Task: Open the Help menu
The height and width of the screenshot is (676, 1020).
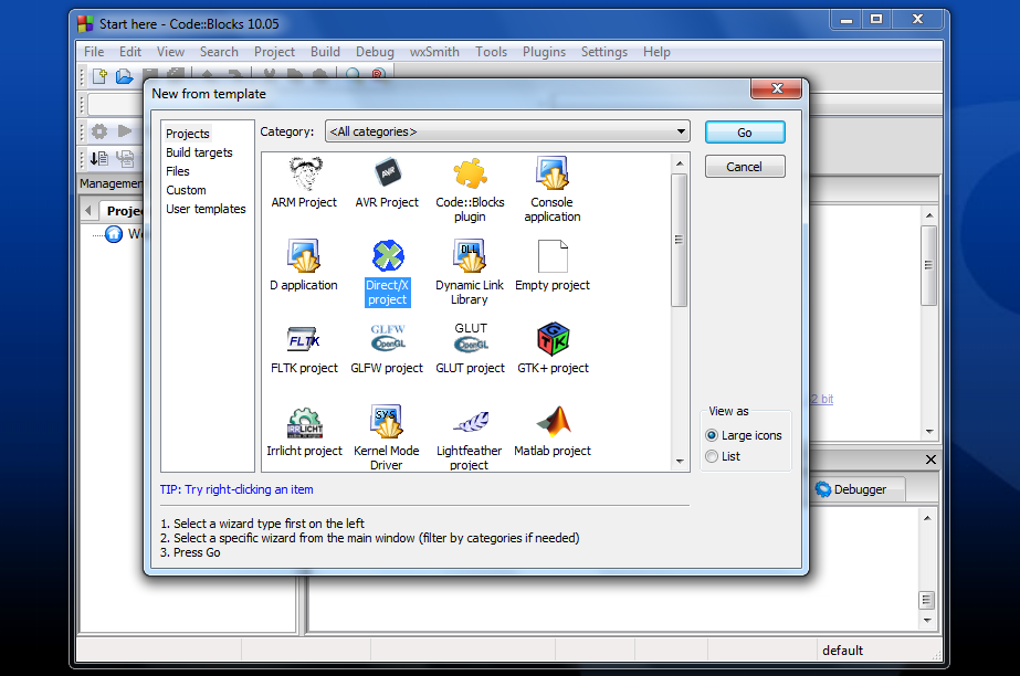Action: (x=656, y=51)
